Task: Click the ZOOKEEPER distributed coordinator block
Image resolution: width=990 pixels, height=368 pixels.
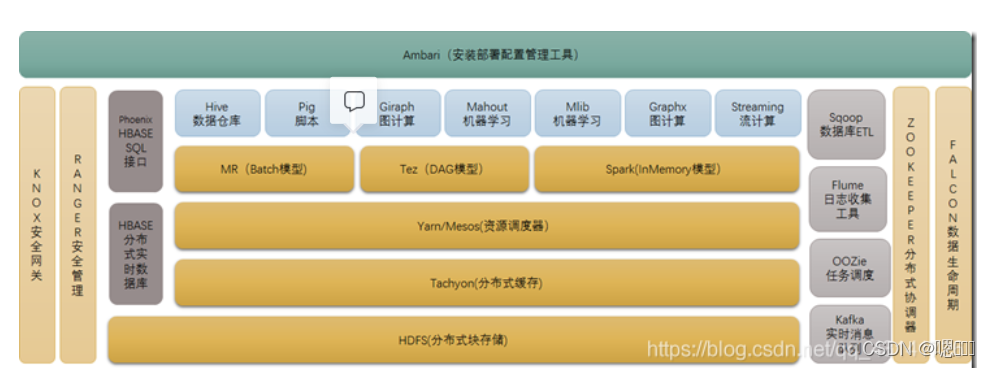Action: tap(911, 225)
